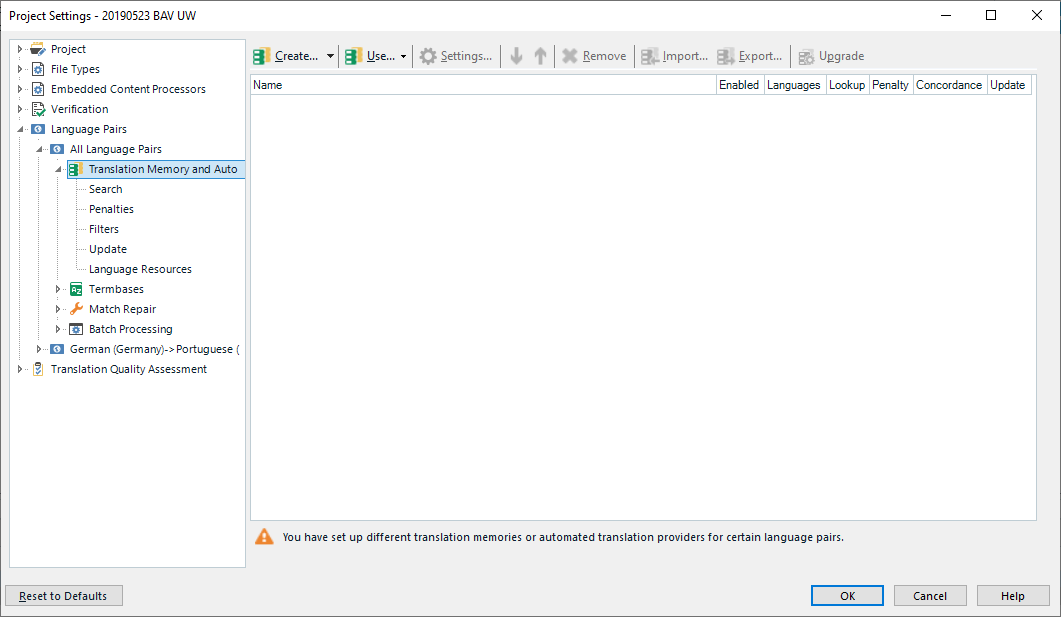Click the Export icon
The image size is (1061, 617).
725,56
